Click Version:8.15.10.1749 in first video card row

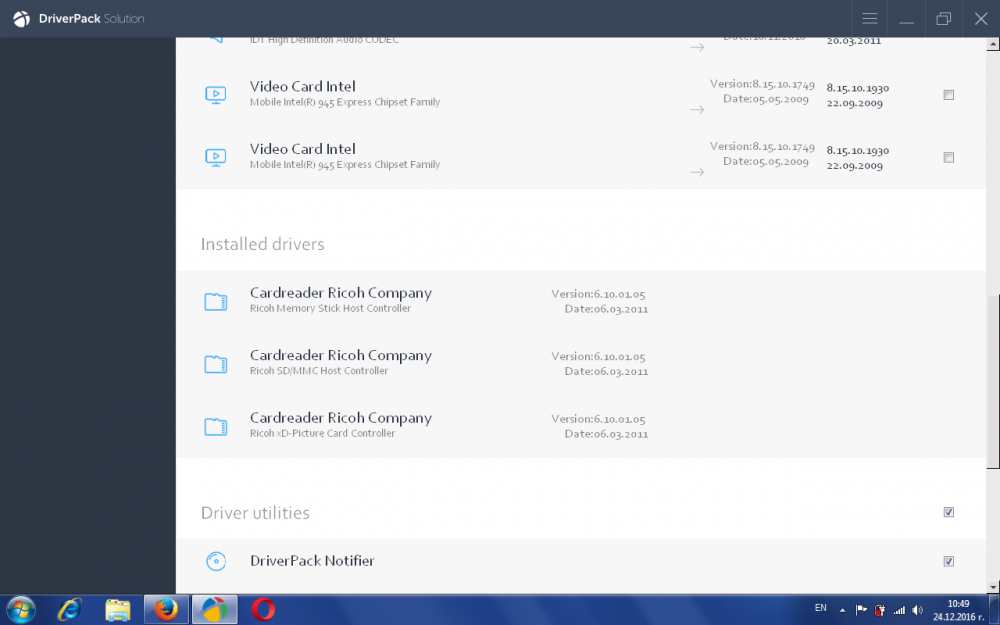(762, 84)
